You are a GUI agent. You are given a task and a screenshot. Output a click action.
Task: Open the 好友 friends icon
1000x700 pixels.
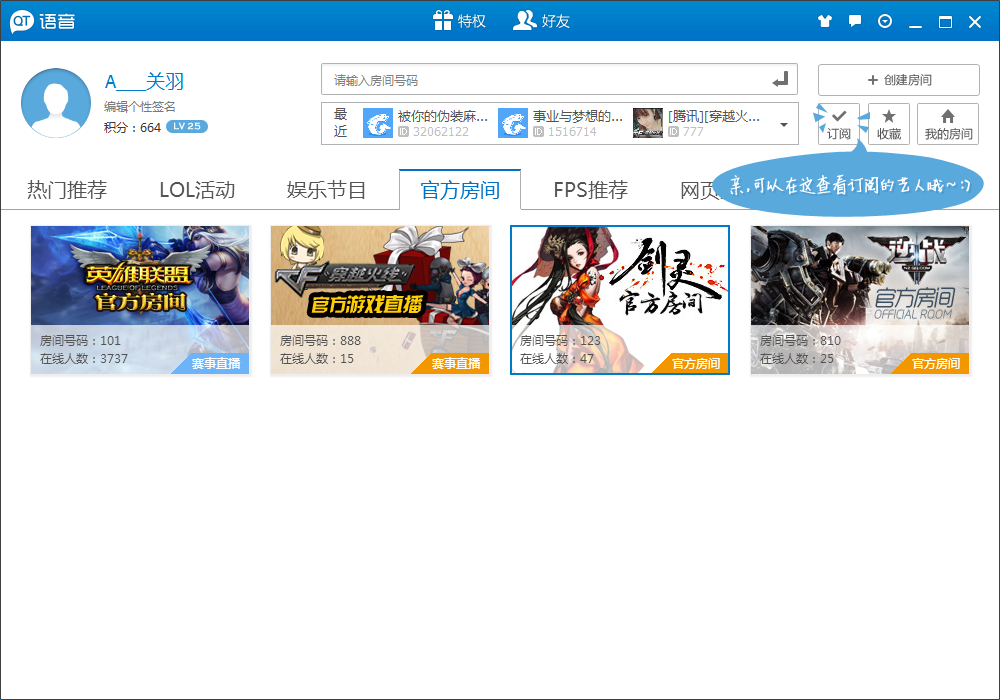click(524, 20)
